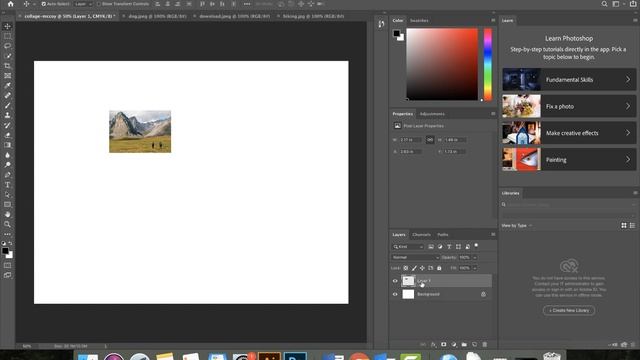Open the Edit Toolbar three-dots menu

(7, 234)
